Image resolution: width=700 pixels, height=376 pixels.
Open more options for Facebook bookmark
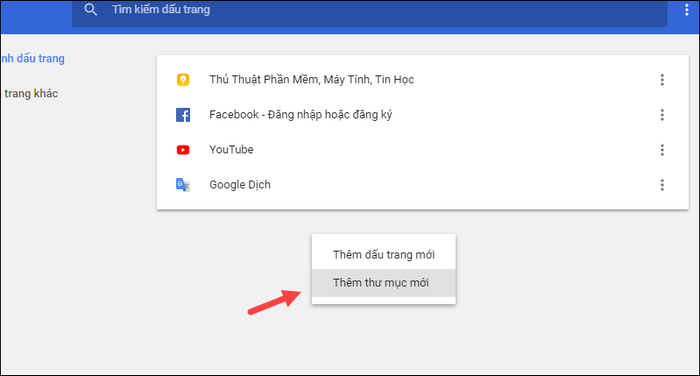click(662, 115)
